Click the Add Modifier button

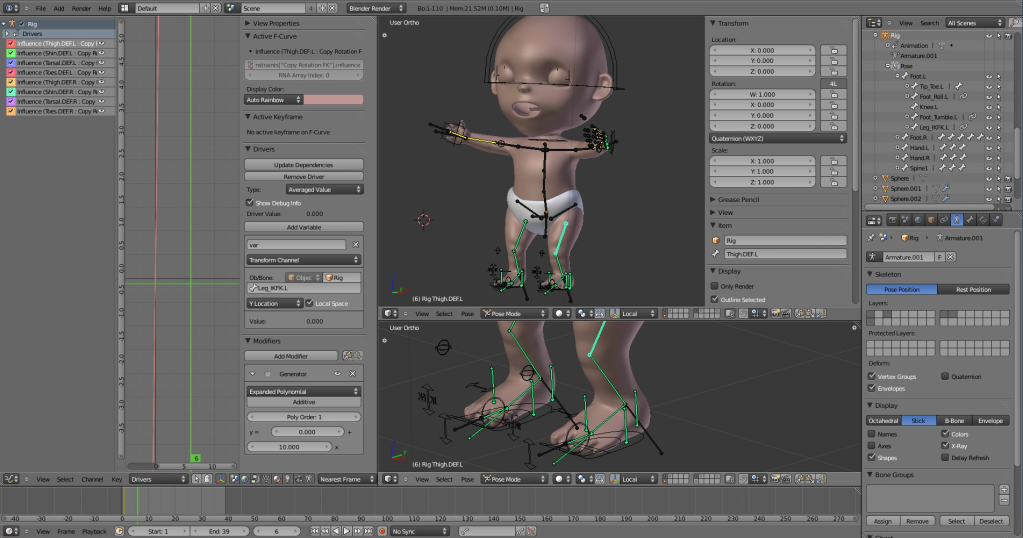(291, 355)
